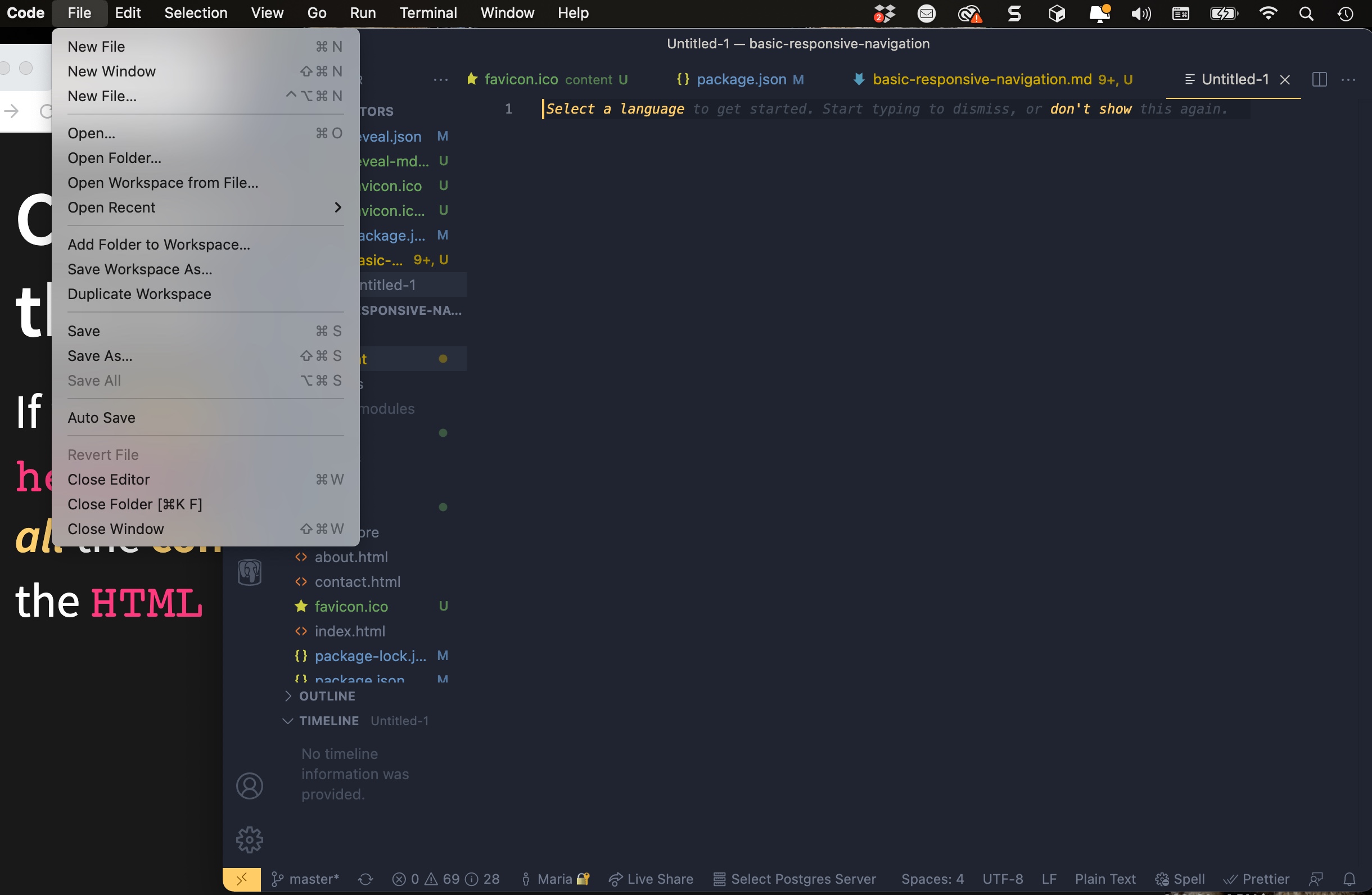
Task: Toggle Spell checker in status bar
Action: (1180, 879)
